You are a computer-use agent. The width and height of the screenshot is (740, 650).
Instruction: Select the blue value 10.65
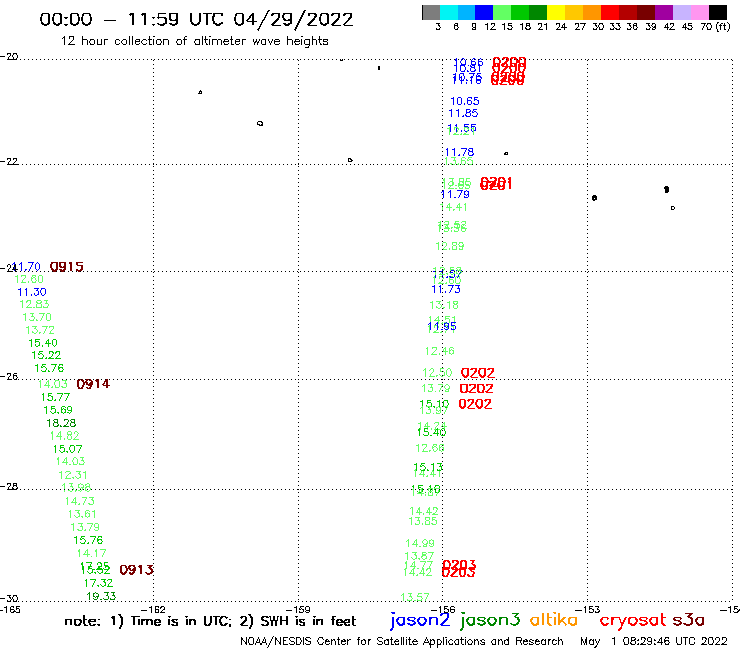coord(464,101)
